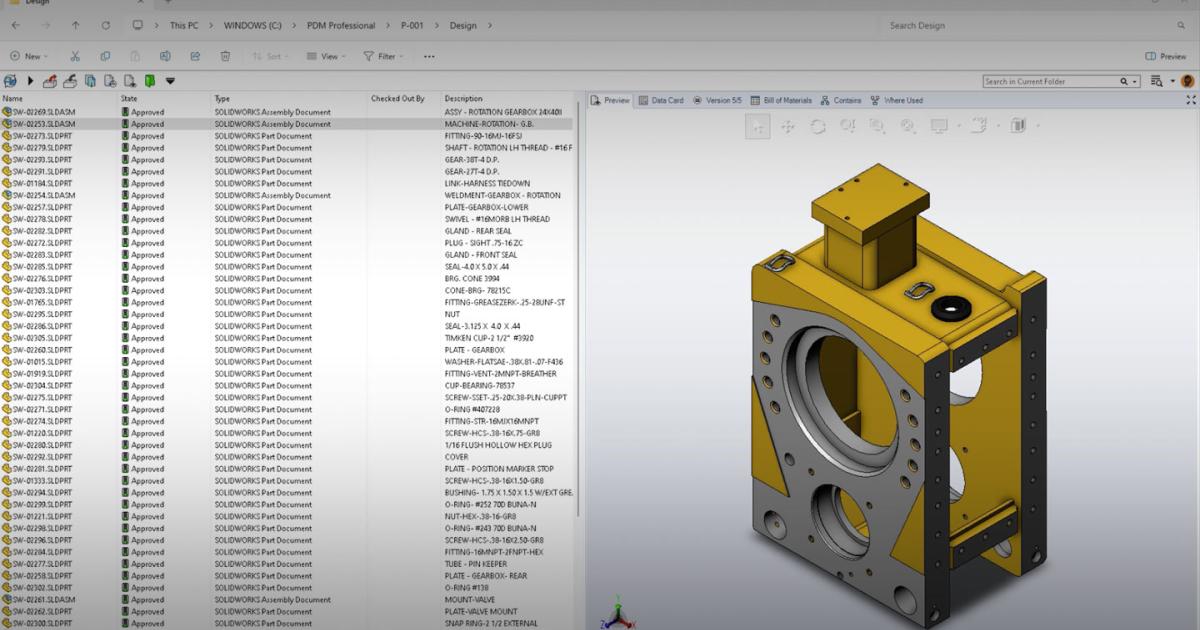
Task: Click the Delete trash icon
Action: [226, 56]
